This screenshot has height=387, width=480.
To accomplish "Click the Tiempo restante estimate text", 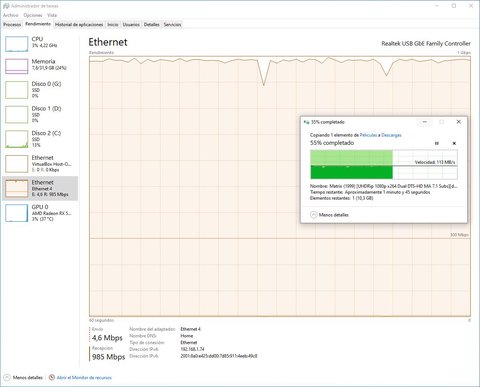I will pyautogui.click(x=370, y=192).
